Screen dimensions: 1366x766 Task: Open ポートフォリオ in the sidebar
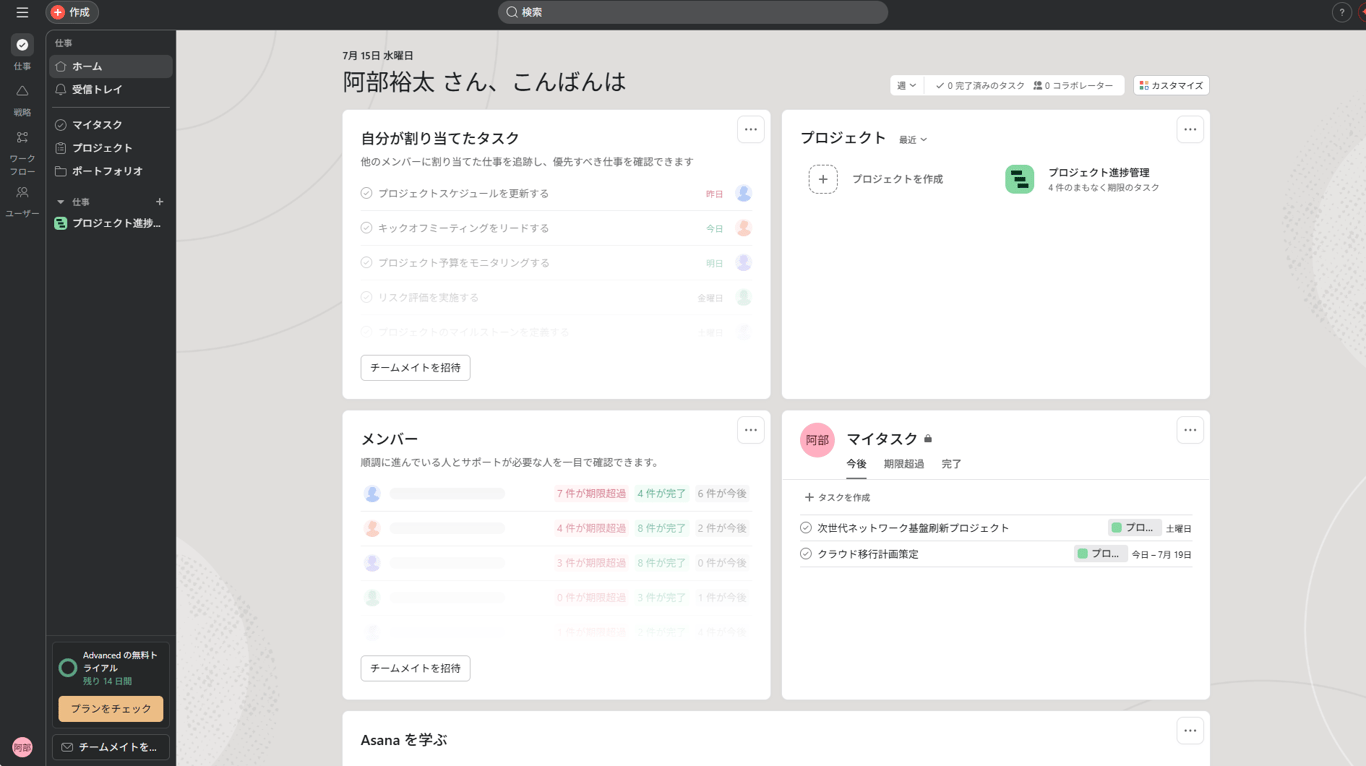(111, 171)
